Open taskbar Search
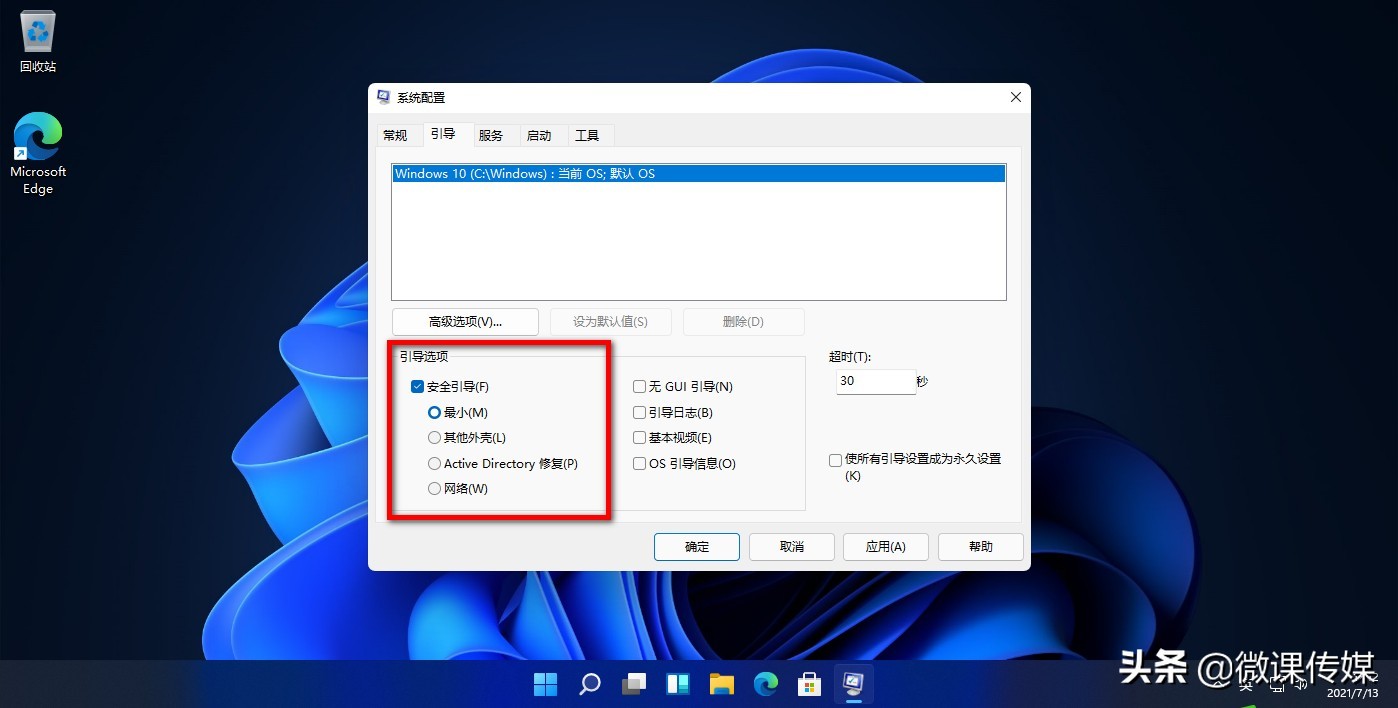 pyautogui.click(x=590, y=684)
